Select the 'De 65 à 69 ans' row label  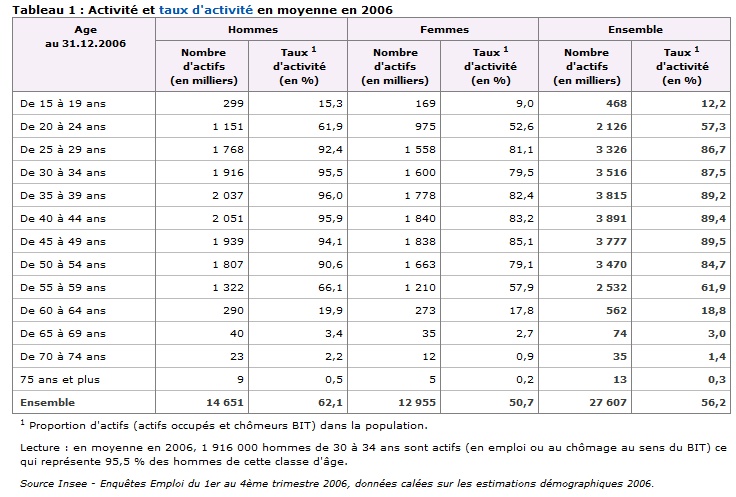pyautogui.click(x=63, y=334)
